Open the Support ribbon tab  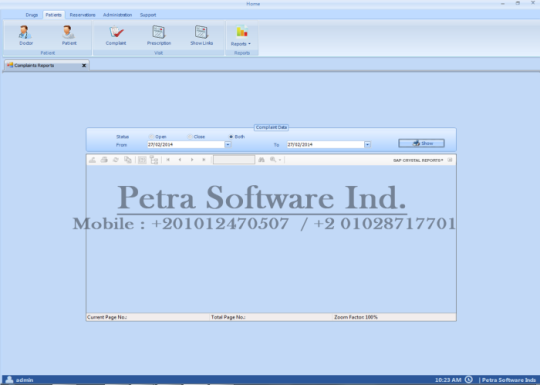point(148,15)
